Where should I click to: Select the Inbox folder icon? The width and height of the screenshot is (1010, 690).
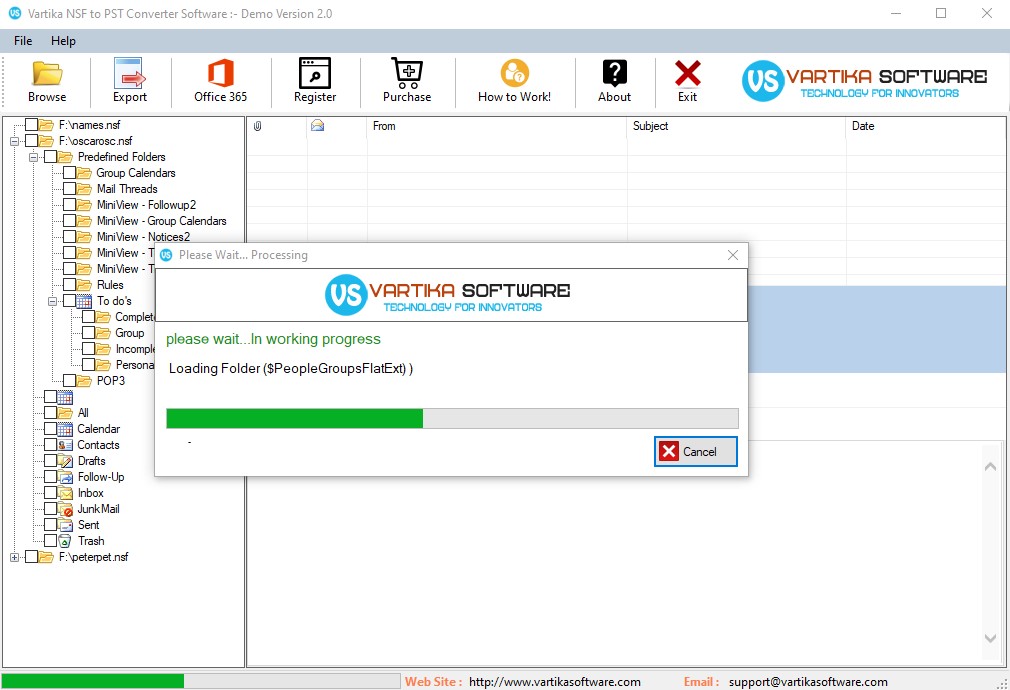pyautogui.click(x=65, y=494)
